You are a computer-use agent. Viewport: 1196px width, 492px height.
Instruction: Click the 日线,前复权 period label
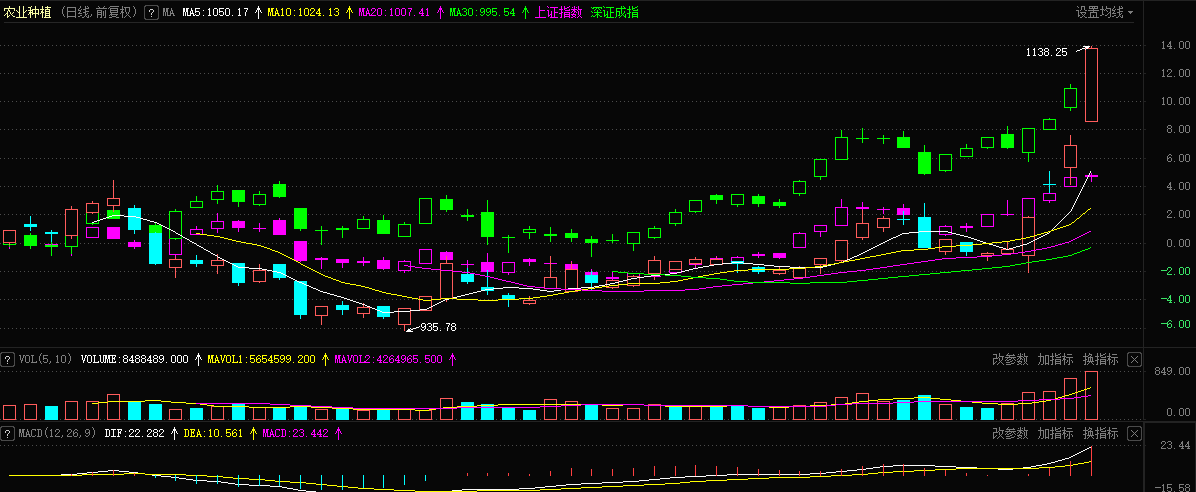pos(99,13)
